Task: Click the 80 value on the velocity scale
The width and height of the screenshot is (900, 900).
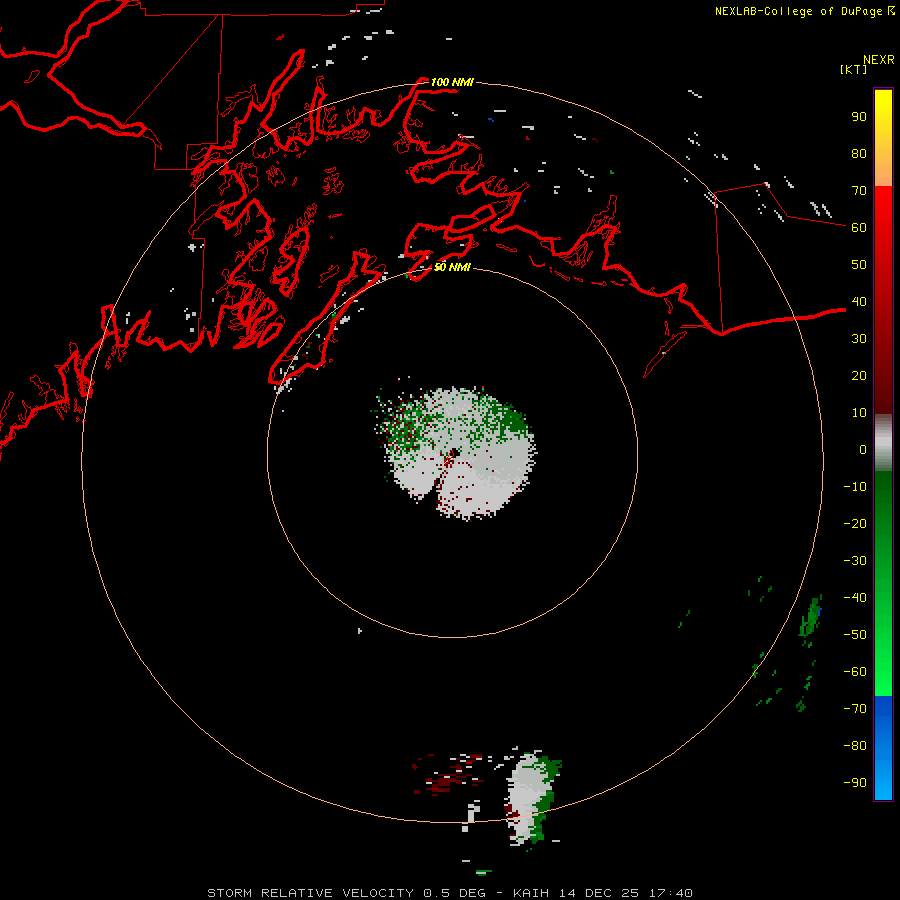Action: (859, 153)
